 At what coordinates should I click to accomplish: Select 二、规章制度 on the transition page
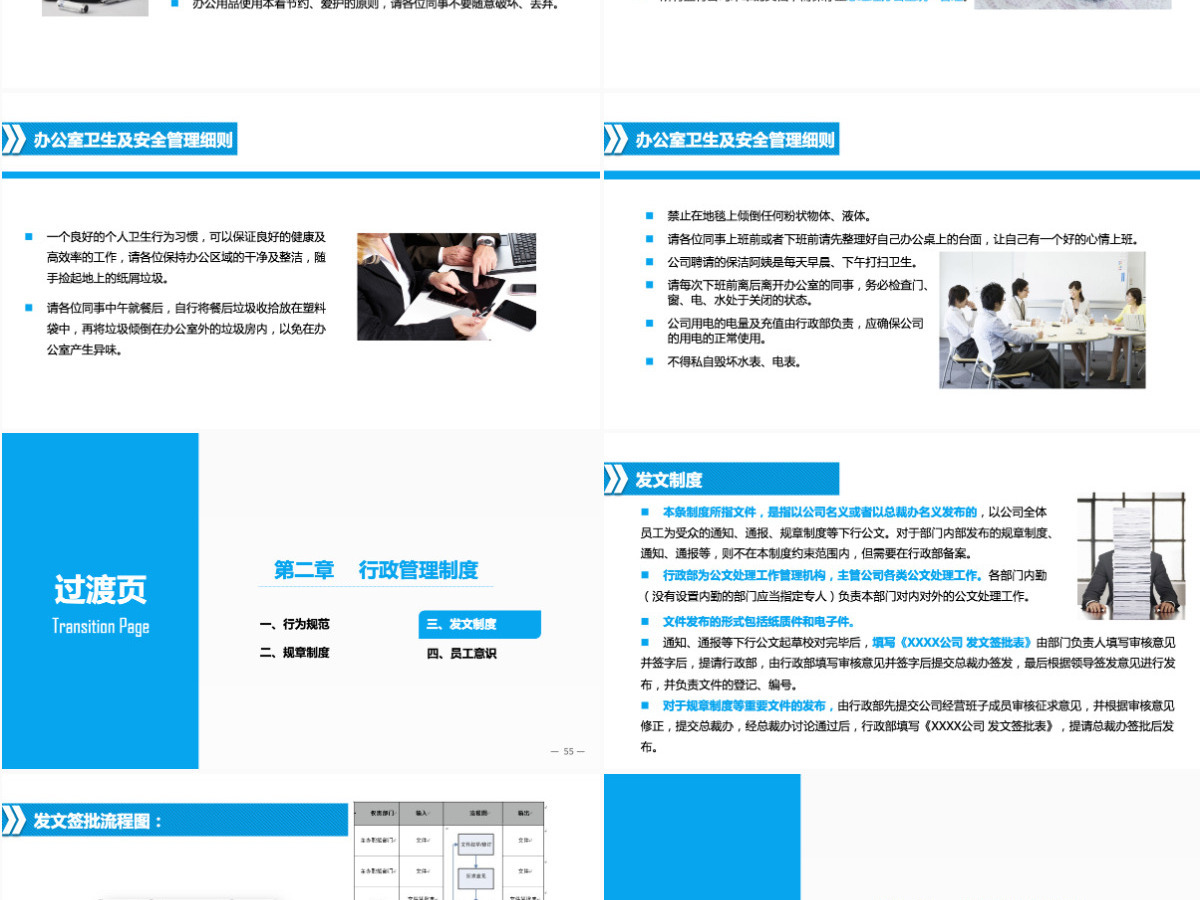(294, 653)
